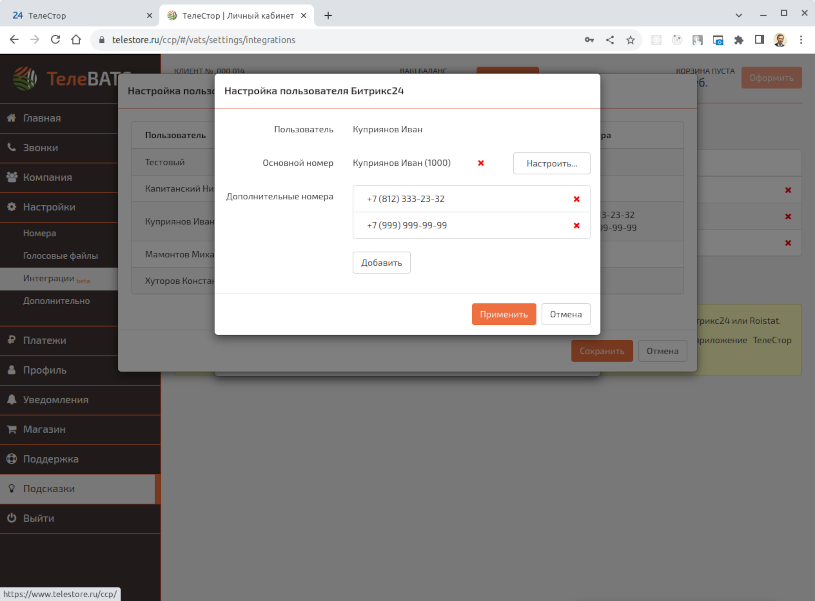This screenshot has width=815, height=601.
Task: Open a new browser tab
Action: (x=328, y=16)
